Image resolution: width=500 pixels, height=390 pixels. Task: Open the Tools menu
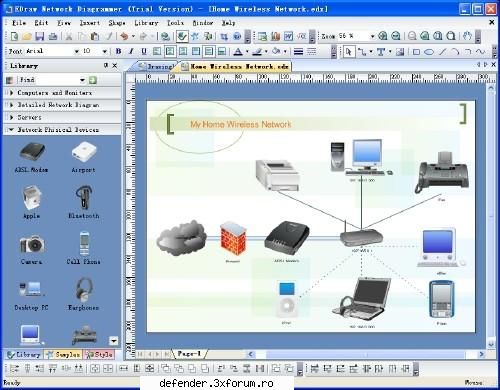pos(175,23)
